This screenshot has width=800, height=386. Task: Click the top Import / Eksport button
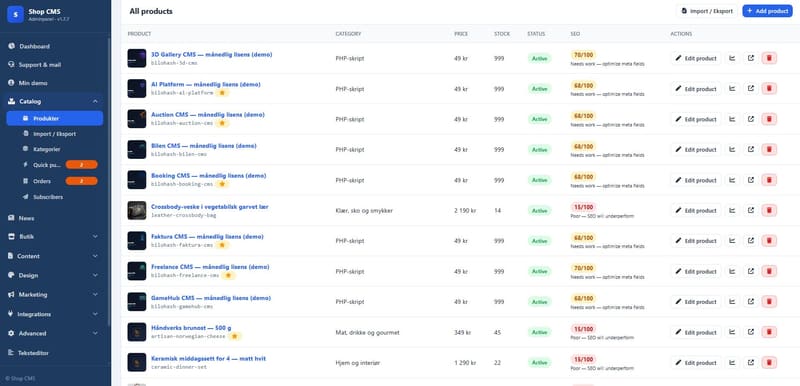point(707,11)
